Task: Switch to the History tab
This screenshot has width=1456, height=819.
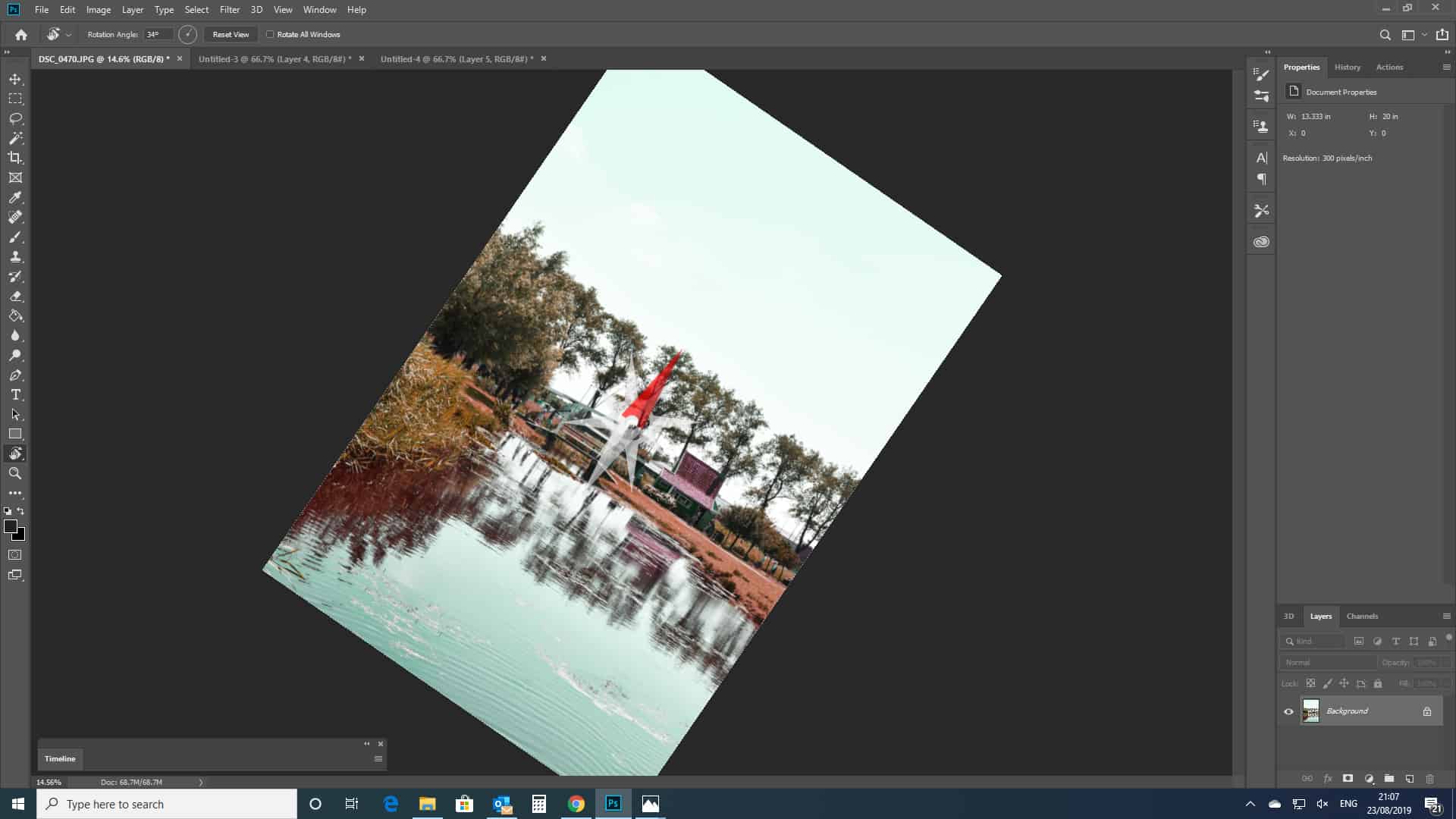Action: click(1348, 67)
